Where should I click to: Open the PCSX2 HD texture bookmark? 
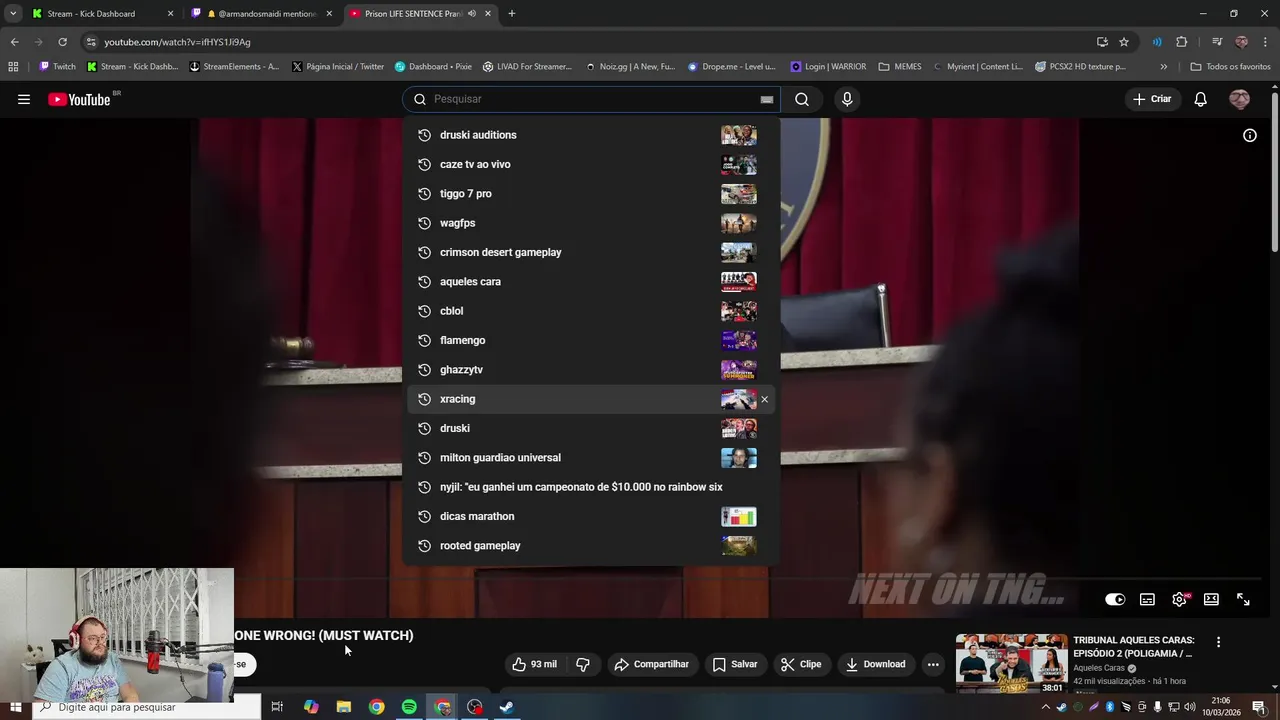[x=1080, y=67]
